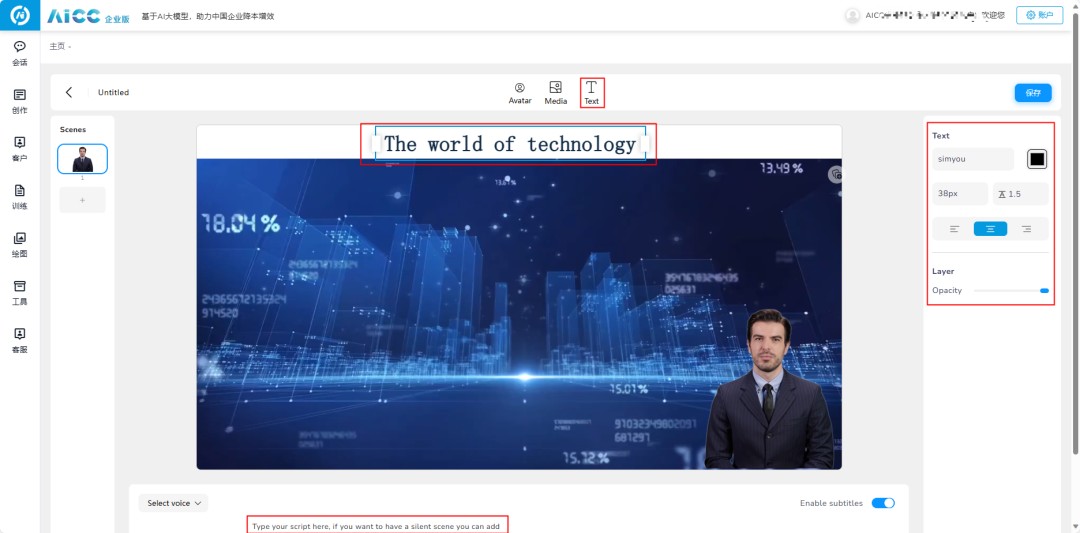This screenshot has height=533, width=1080.
Task: Go back with the left arrow
Action: (69, 92)
